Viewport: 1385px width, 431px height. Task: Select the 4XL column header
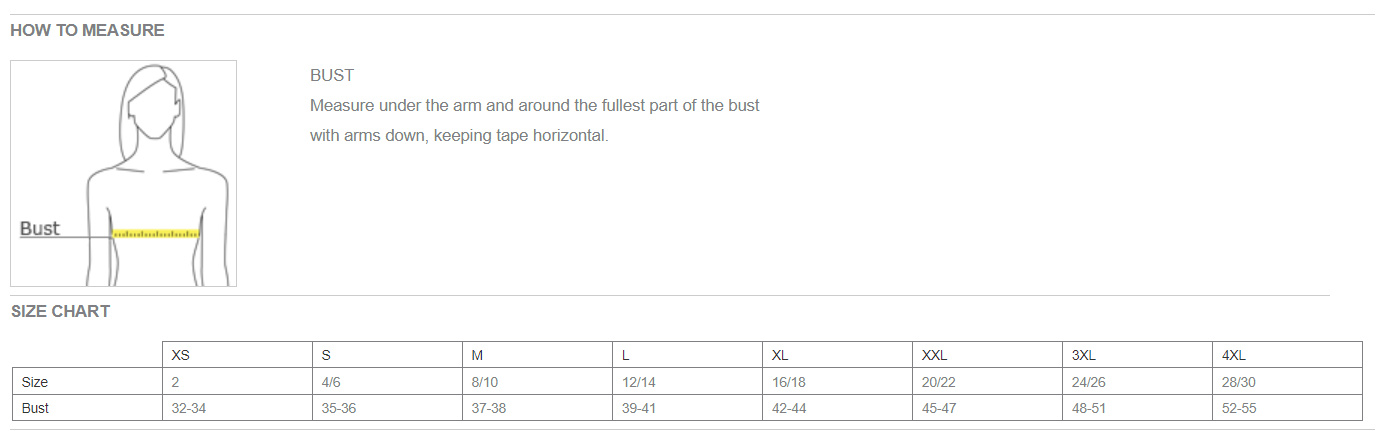pos(1287,355)
